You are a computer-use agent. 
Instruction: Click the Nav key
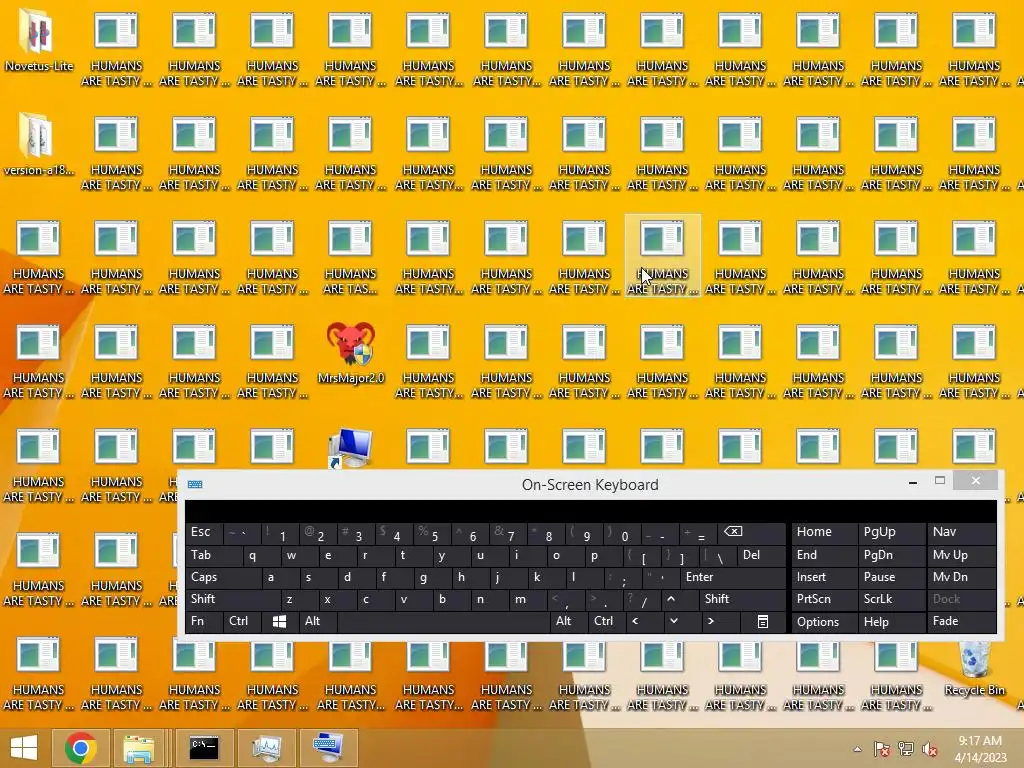(x=961, y=533)
